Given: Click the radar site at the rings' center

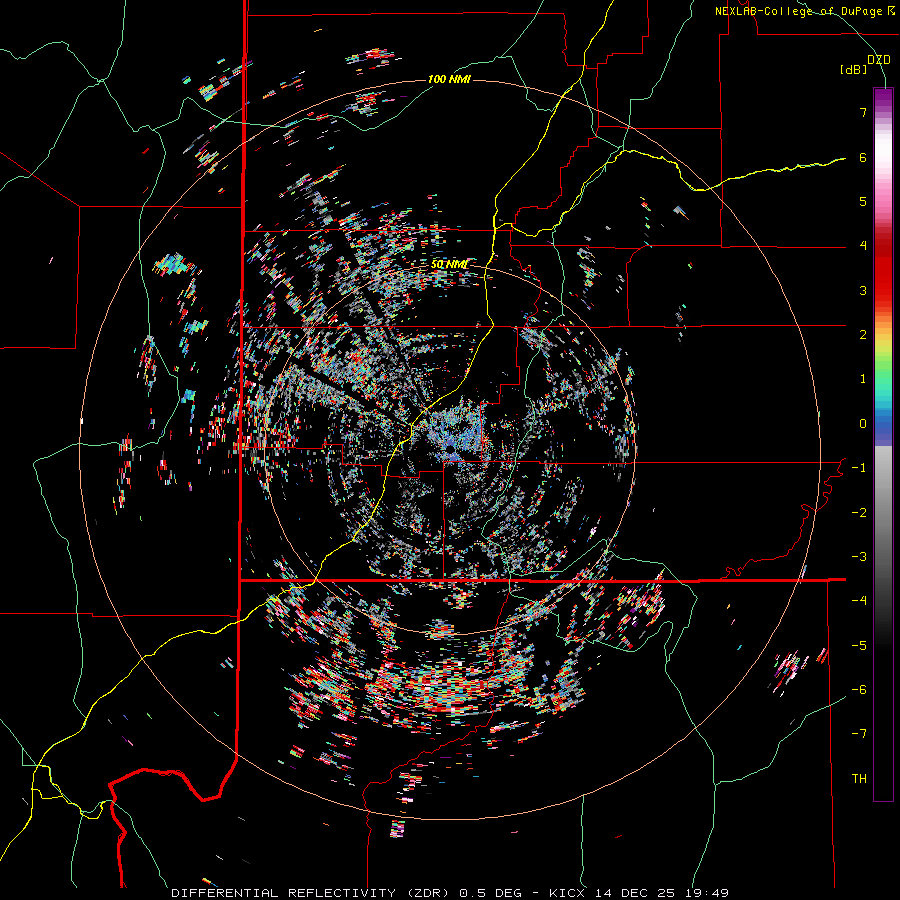Looking at the screenshot, I should [451, 448].
